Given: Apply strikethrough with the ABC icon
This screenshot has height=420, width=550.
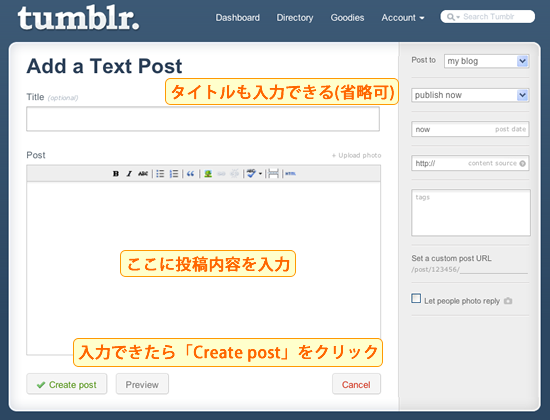Looking at the screenshot, I should [143, 174].
